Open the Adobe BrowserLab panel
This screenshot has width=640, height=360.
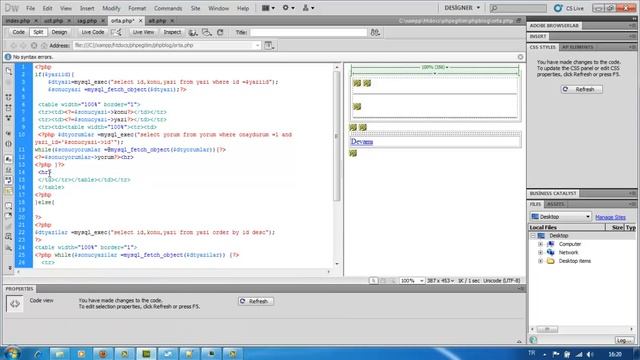[x=554, y=26]
